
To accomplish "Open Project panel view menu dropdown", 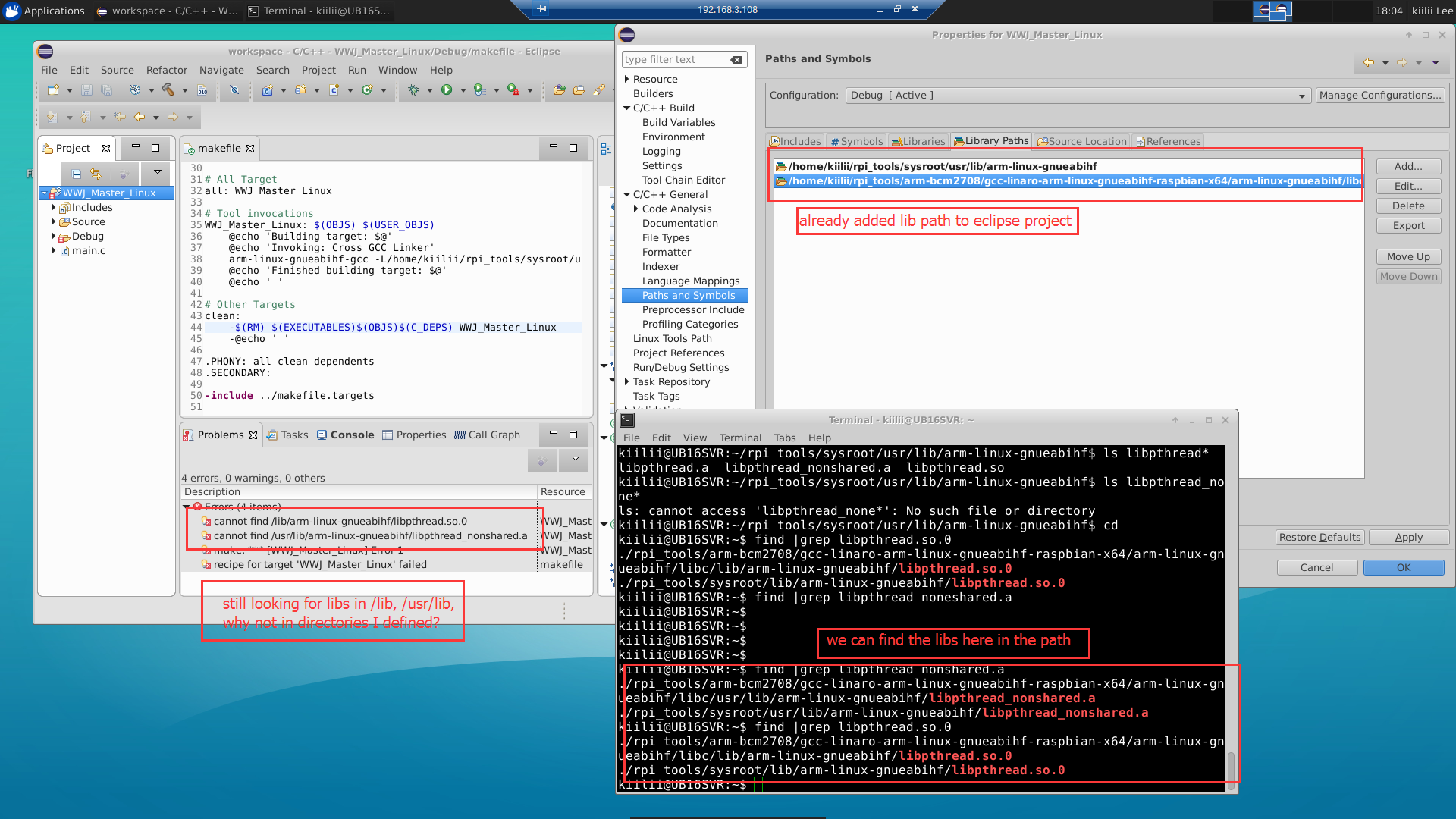I will (x=158, y=173).
